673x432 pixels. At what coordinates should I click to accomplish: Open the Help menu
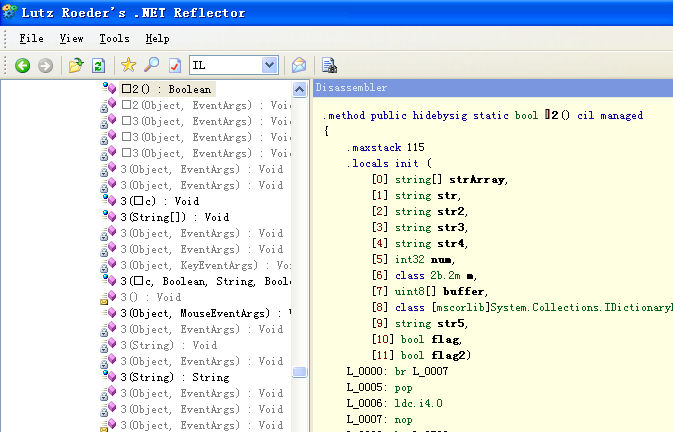pyautogui.click(x=157, y=38)
